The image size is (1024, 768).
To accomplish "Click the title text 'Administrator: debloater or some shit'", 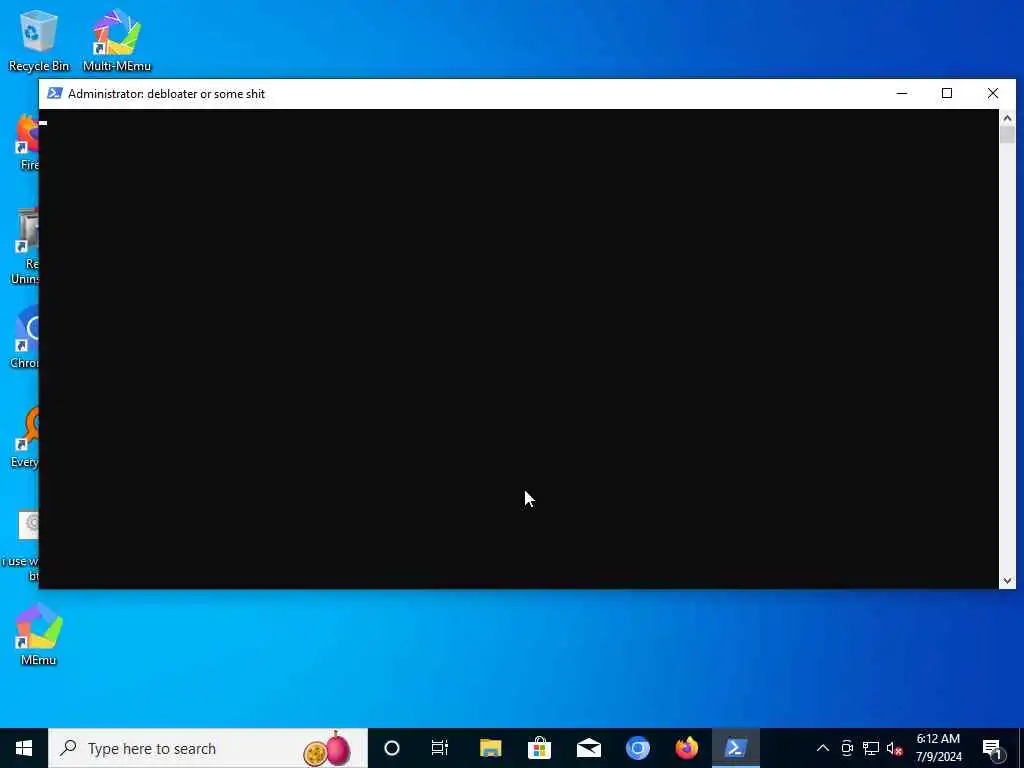I will coord(167,93).
